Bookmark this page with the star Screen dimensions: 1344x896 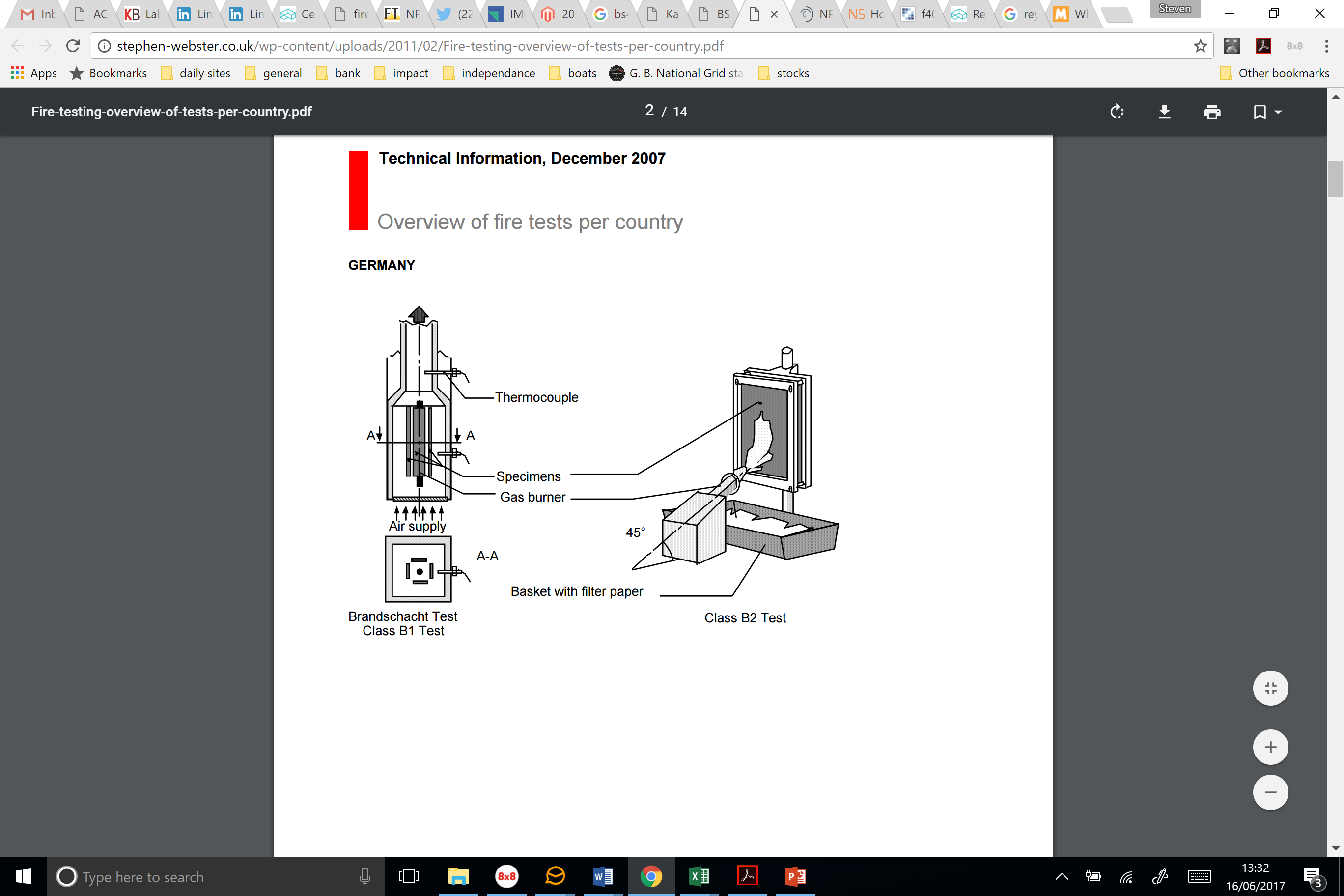click(1200, 46)
